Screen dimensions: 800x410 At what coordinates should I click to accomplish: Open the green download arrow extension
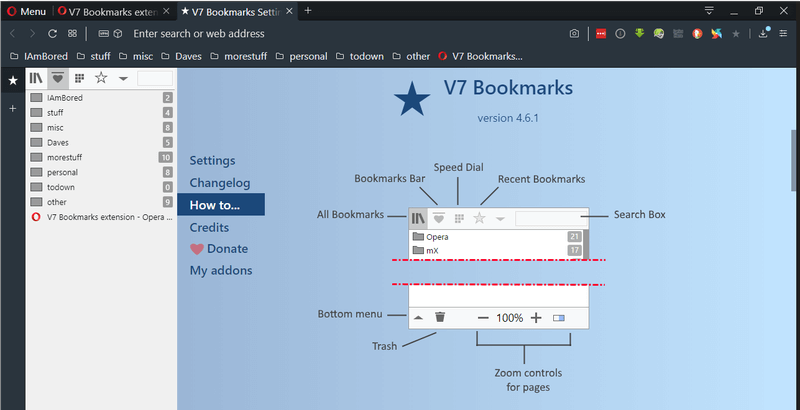click(639, 34)
